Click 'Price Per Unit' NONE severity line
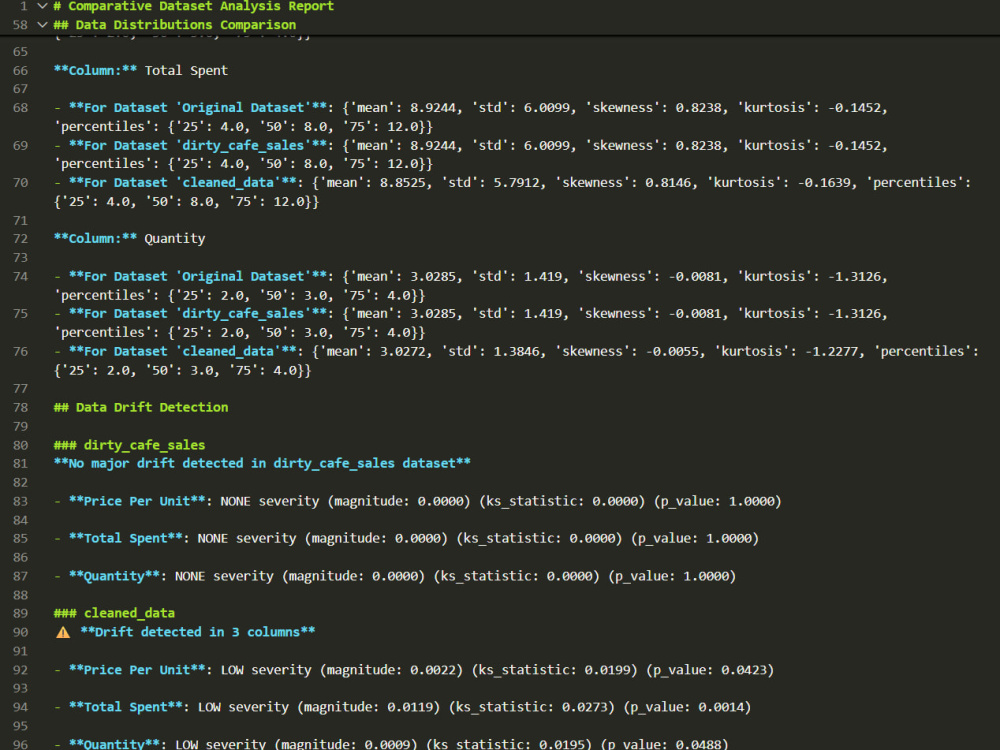This screenshot has height=750, width=1000. tap(418, 501)
